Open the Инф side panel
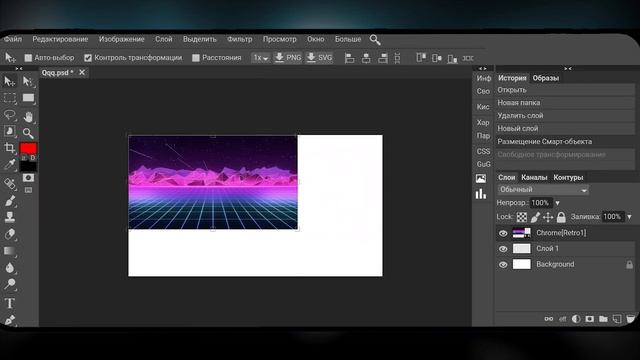The height and width of the screenshot is (360, 640). (x=484, y=78)
